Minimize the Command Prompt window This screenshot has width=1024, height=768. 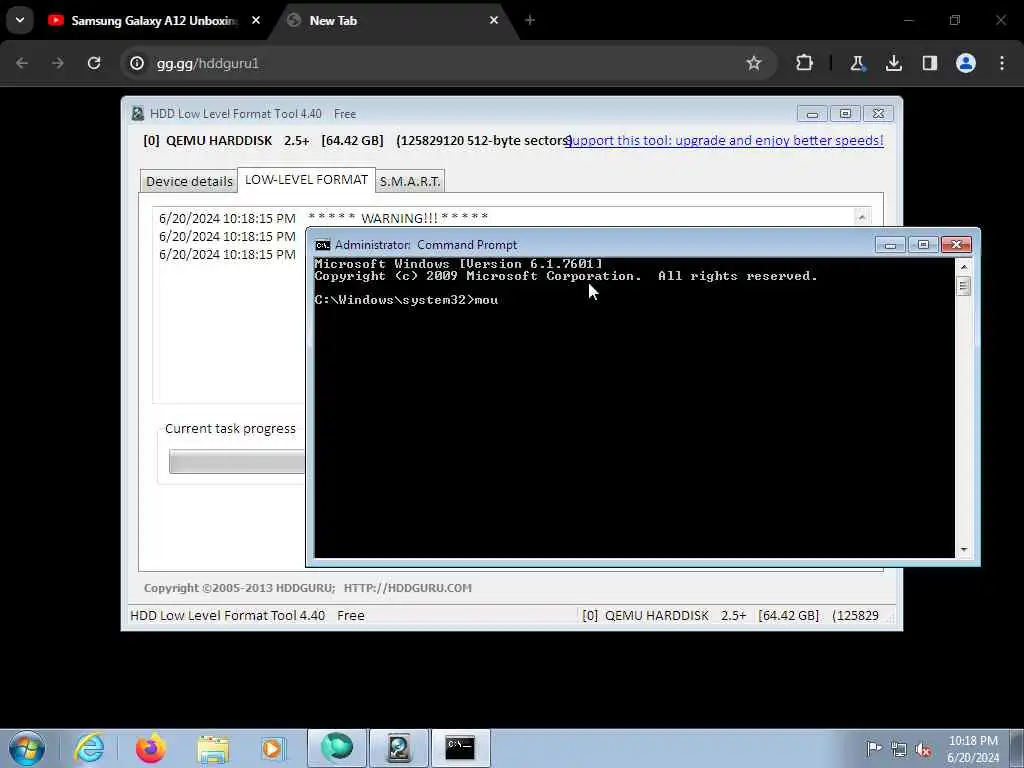[x=890, y=245]
